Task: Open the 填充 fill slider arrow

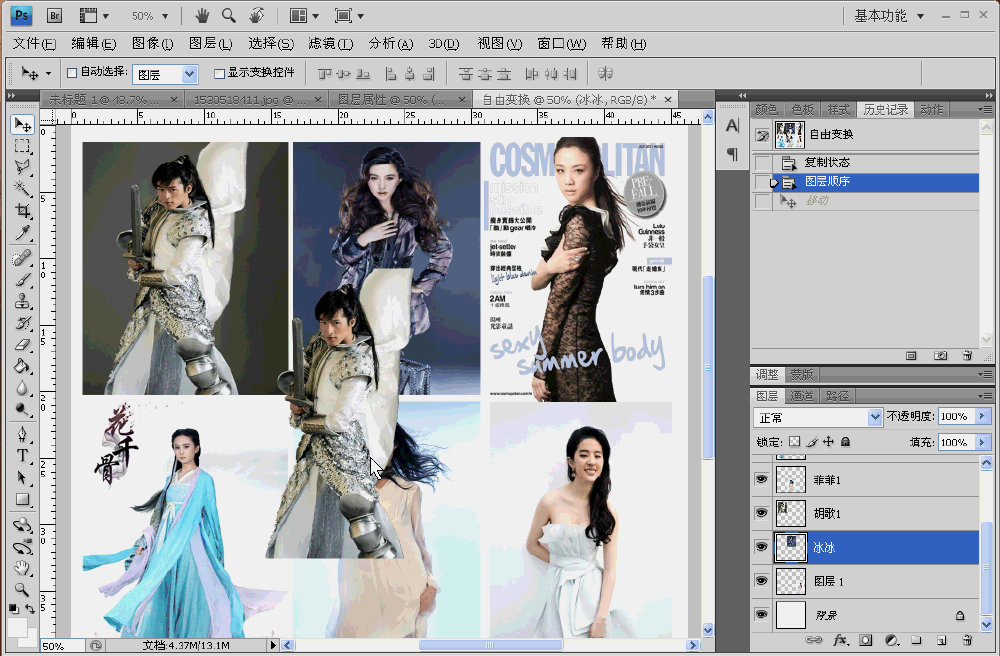Action: click(x=982, y=442)
